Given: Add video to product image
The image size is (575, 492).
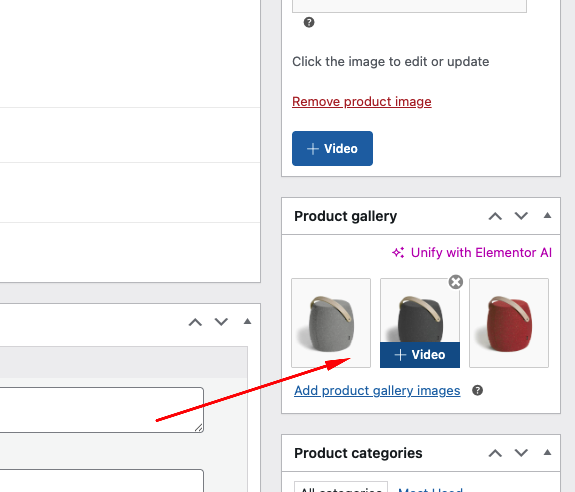Looking at the screenshot, I should click(332, 148).
